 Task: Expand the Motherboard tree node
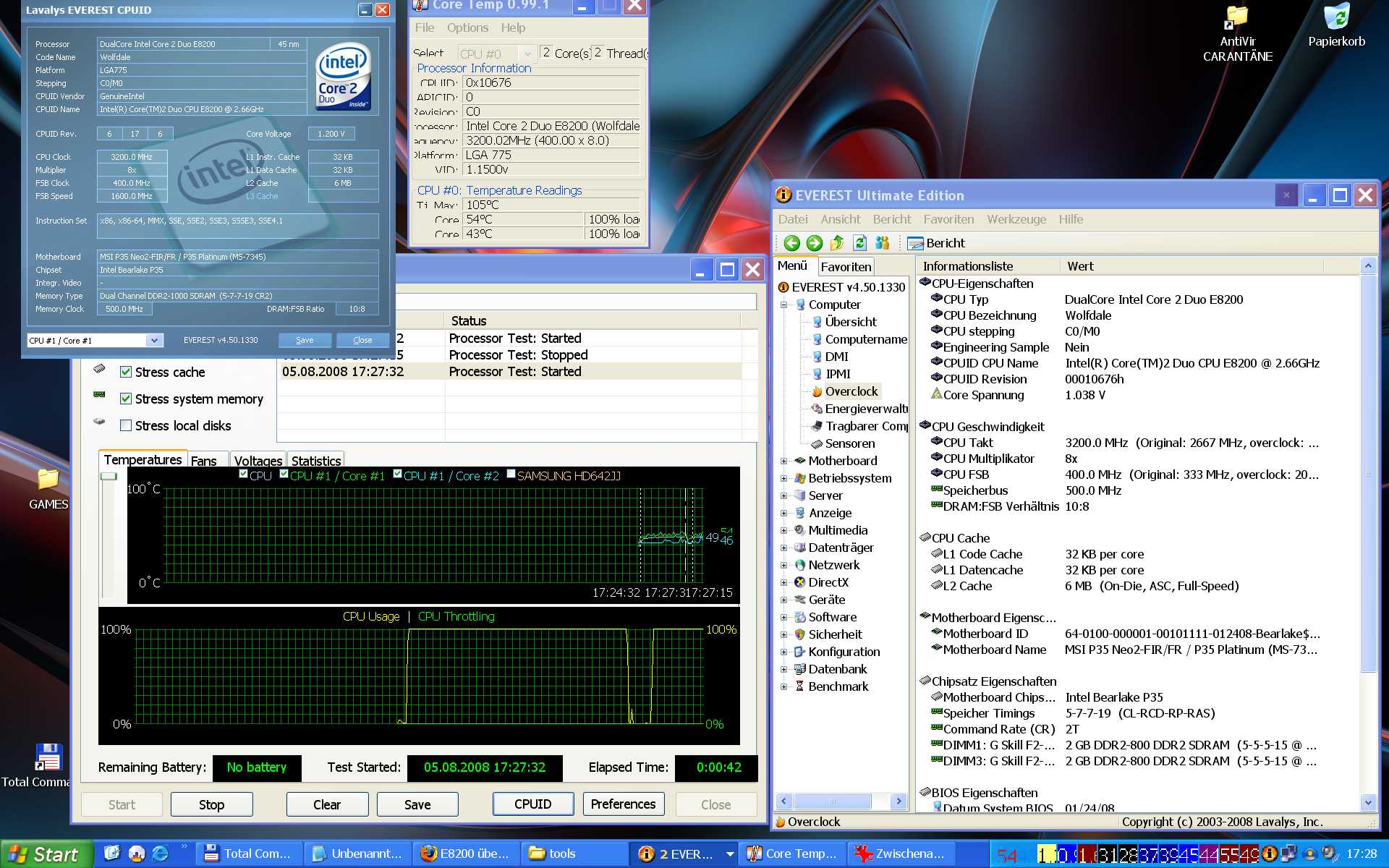click(x=783, y=461)
